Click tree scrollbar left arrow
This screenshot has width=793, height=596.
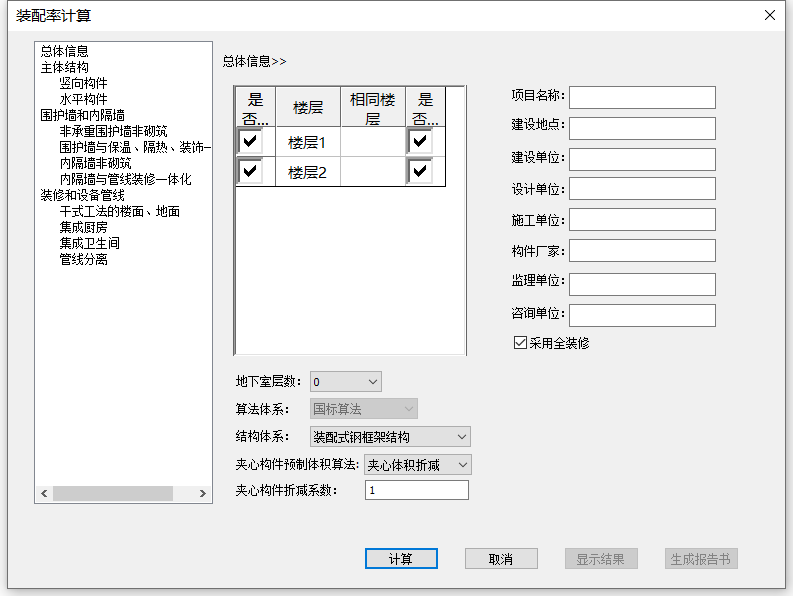[44, 493]
